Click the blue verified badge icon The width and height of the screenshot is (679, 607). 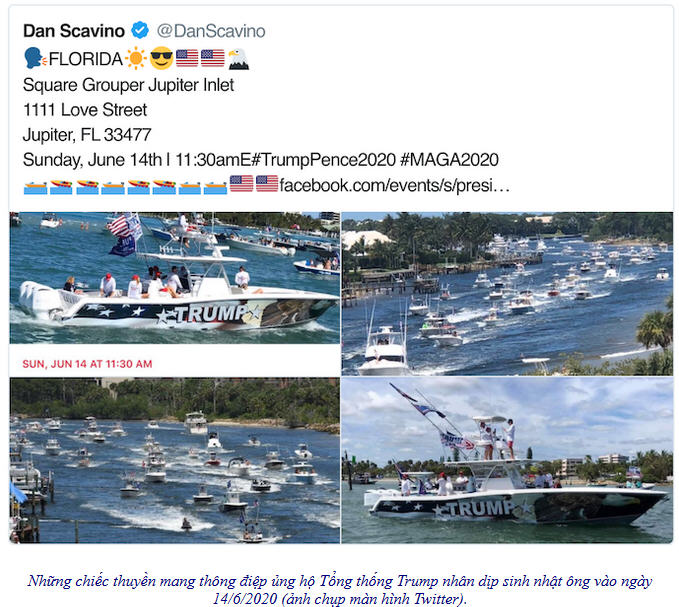click(140, 30)
